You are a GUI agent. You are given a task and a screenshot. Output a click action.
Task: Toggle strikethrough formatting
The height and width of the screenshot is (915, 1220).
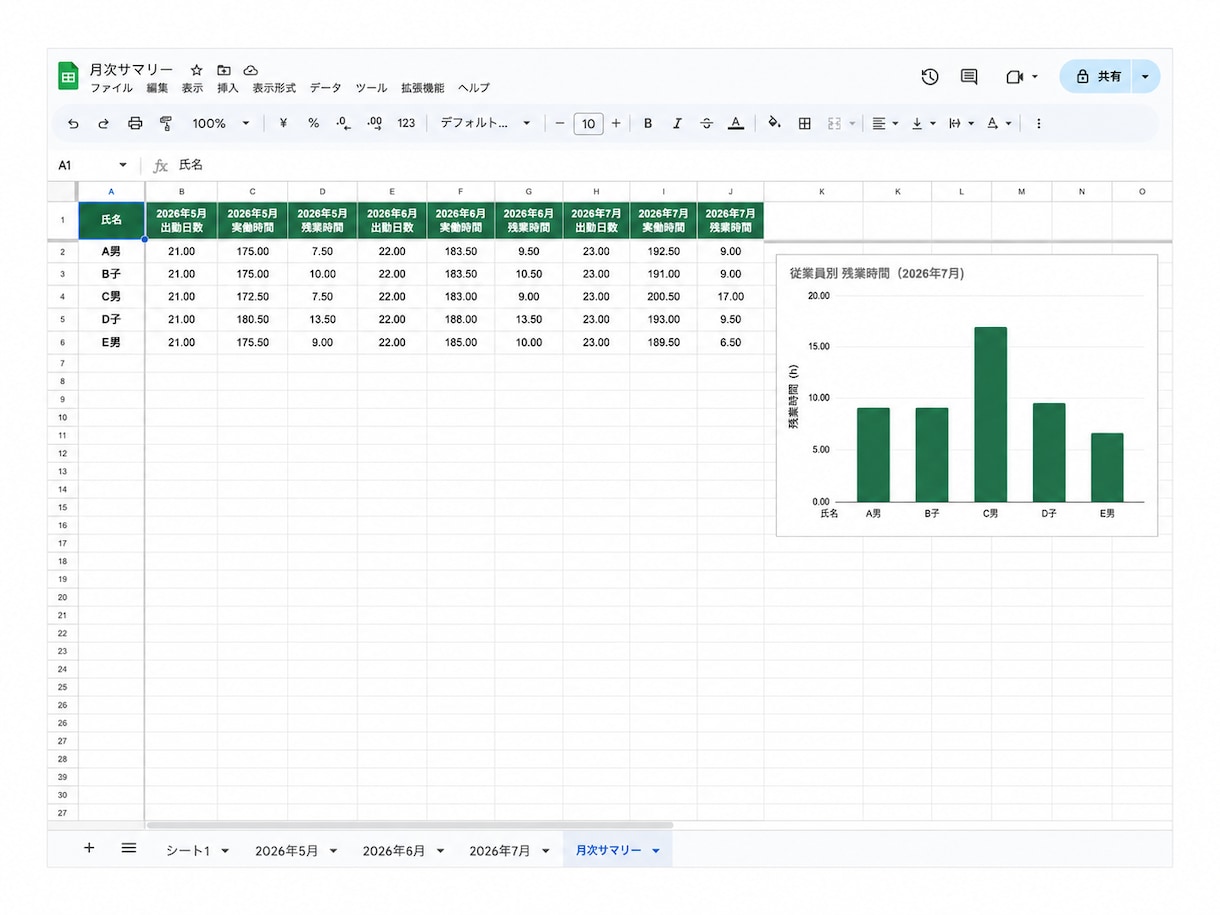coord(707,124)
